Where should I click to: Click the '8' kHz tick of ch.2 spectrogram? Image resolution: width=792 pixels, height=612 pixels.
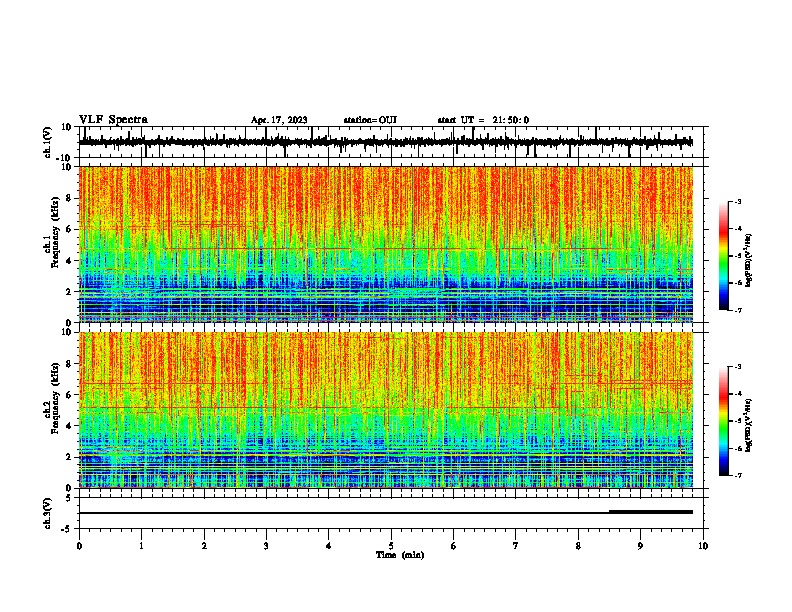pos(69,363)
